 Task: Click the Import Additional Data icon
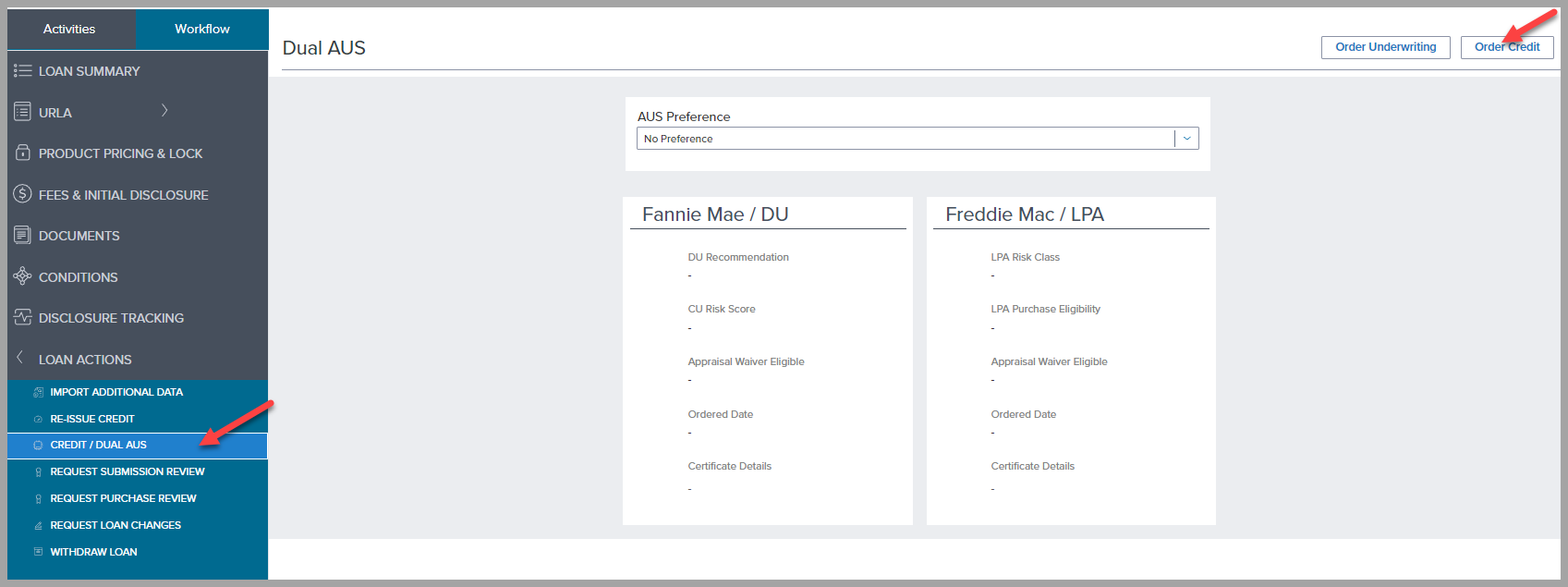pyautogui.click(x=38, y=393)
